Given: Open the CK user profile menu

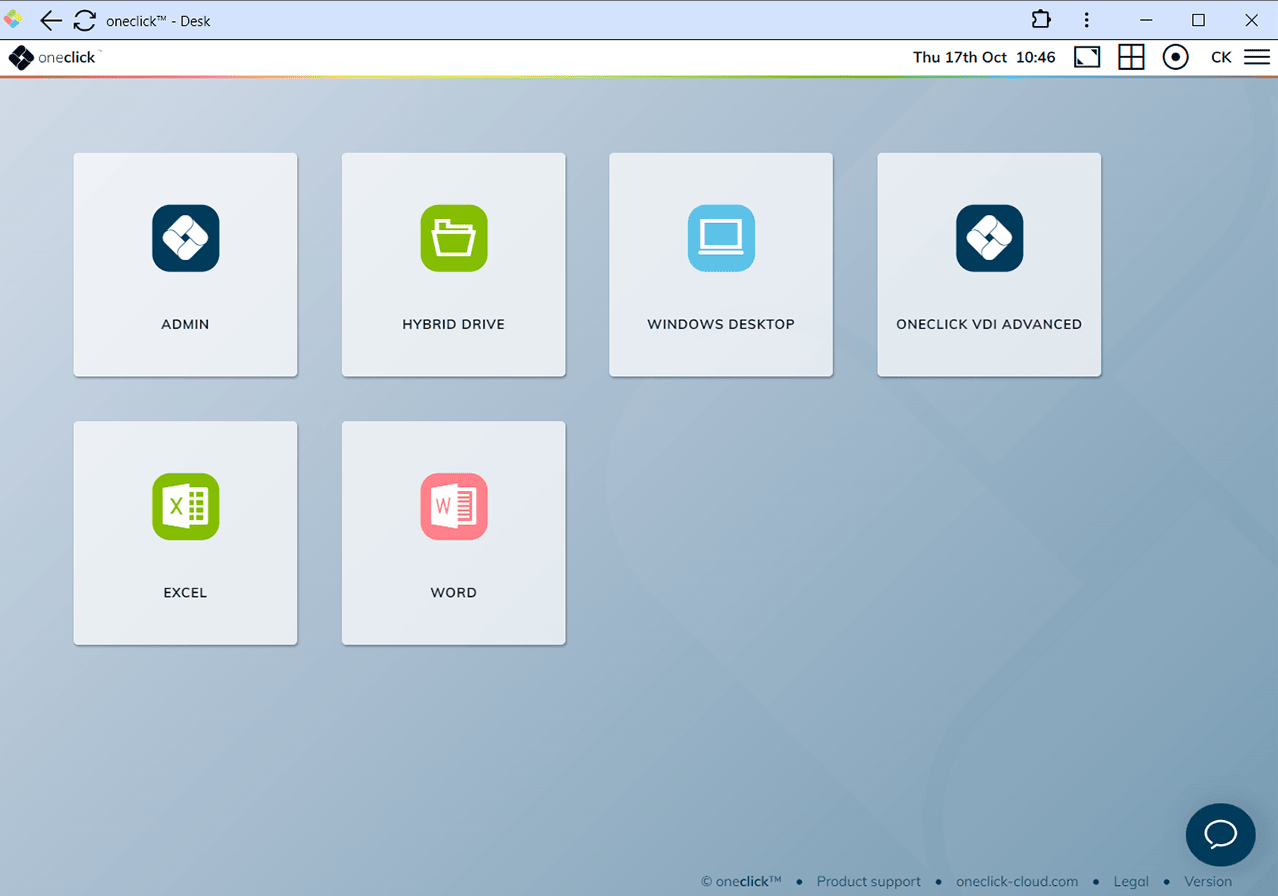Looking at the screenshot, I should pos(1221,57).
